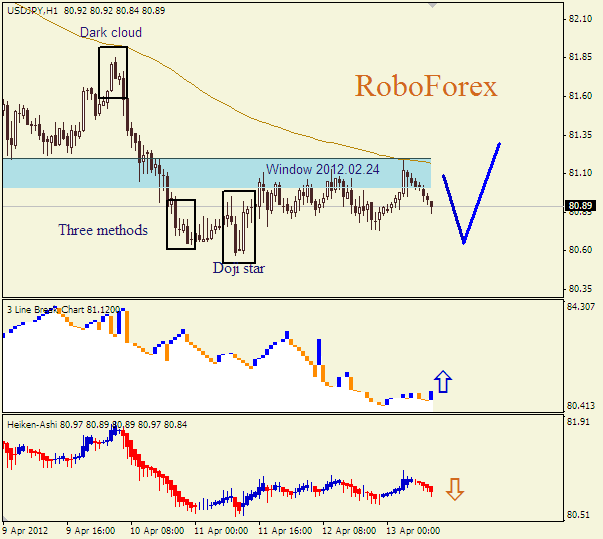This screenshot has width=603, height=539.
Task: Select the 'Dark cloud' text label
Action: [x=111, y=32]
